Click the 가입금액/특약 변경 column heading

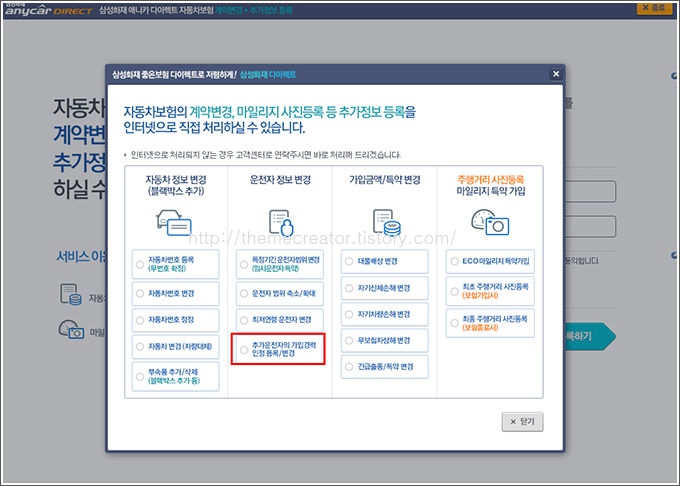[x=385, y=179]
